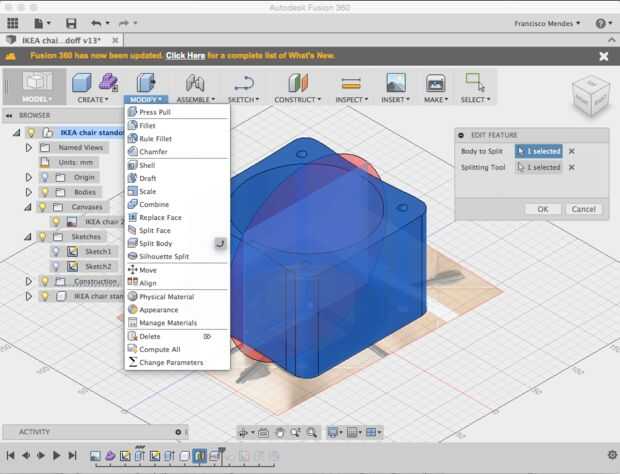Open the data panel grid icon
The image size is (620, 474).
pyautogui.click(x=13, y=23)
